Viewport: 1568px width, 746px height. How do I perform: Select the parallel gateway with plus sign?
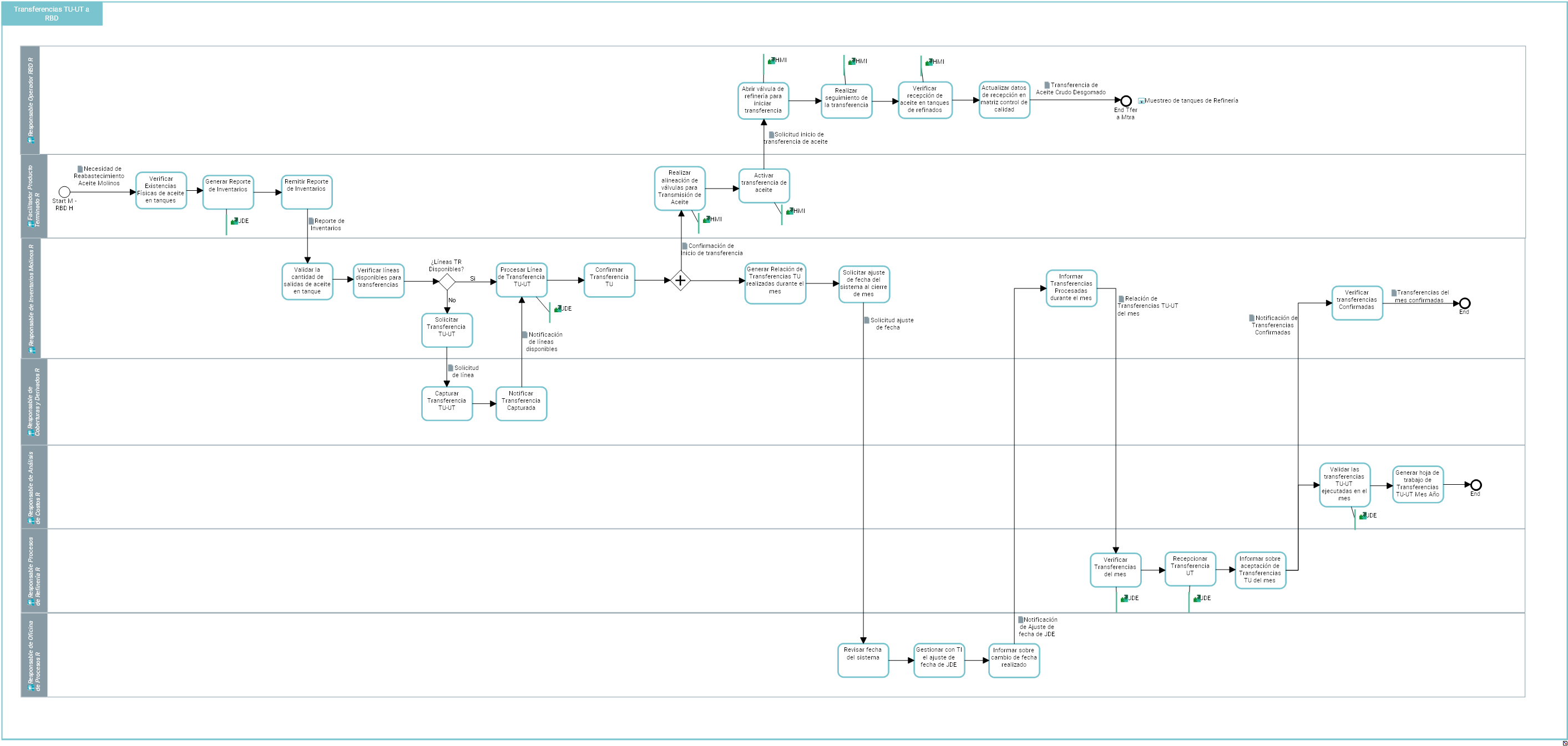tap(681, 281)
